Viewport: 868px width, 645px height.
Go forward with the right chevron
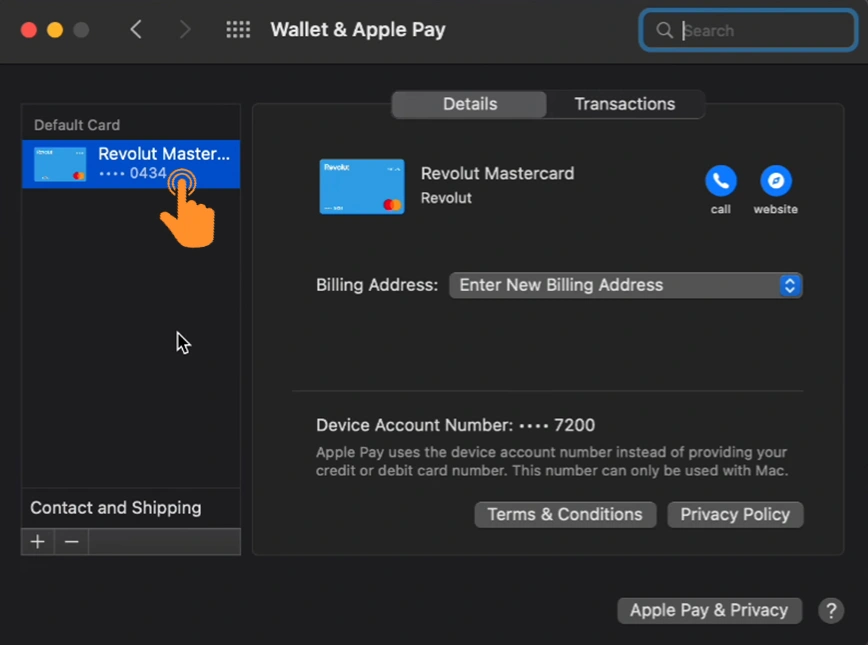[x=185, y=29]
